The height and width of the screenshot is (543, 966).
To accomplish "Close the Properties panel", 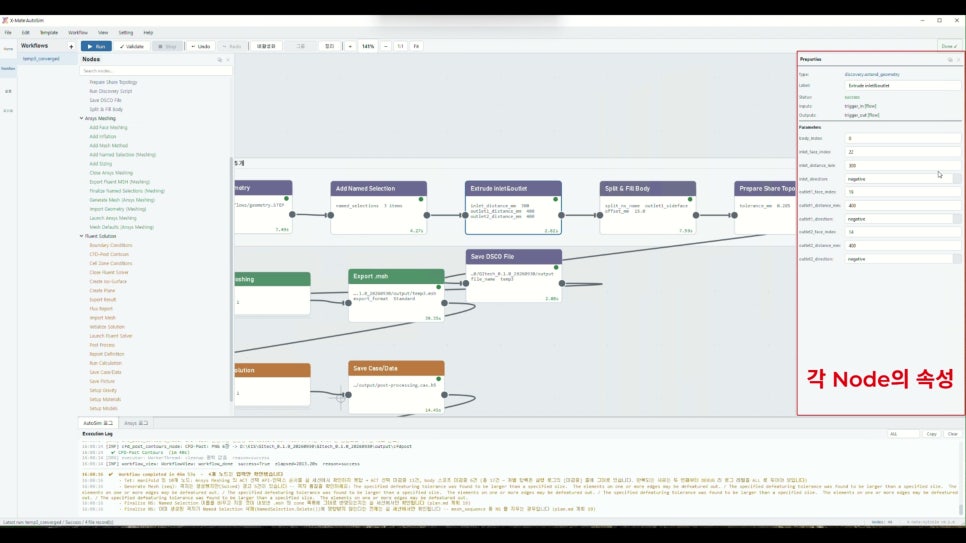I will point(958,60).
